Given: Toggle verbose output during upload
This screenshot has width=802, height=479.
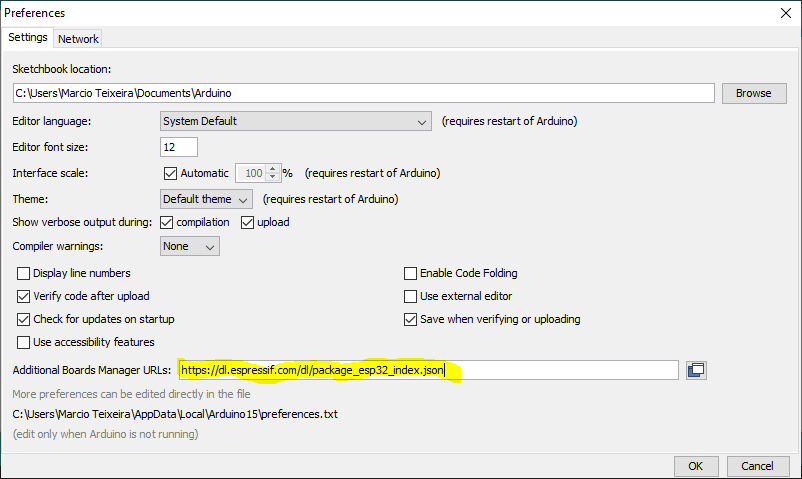Looking at the screenshot, I should click(x=247, y=222).
